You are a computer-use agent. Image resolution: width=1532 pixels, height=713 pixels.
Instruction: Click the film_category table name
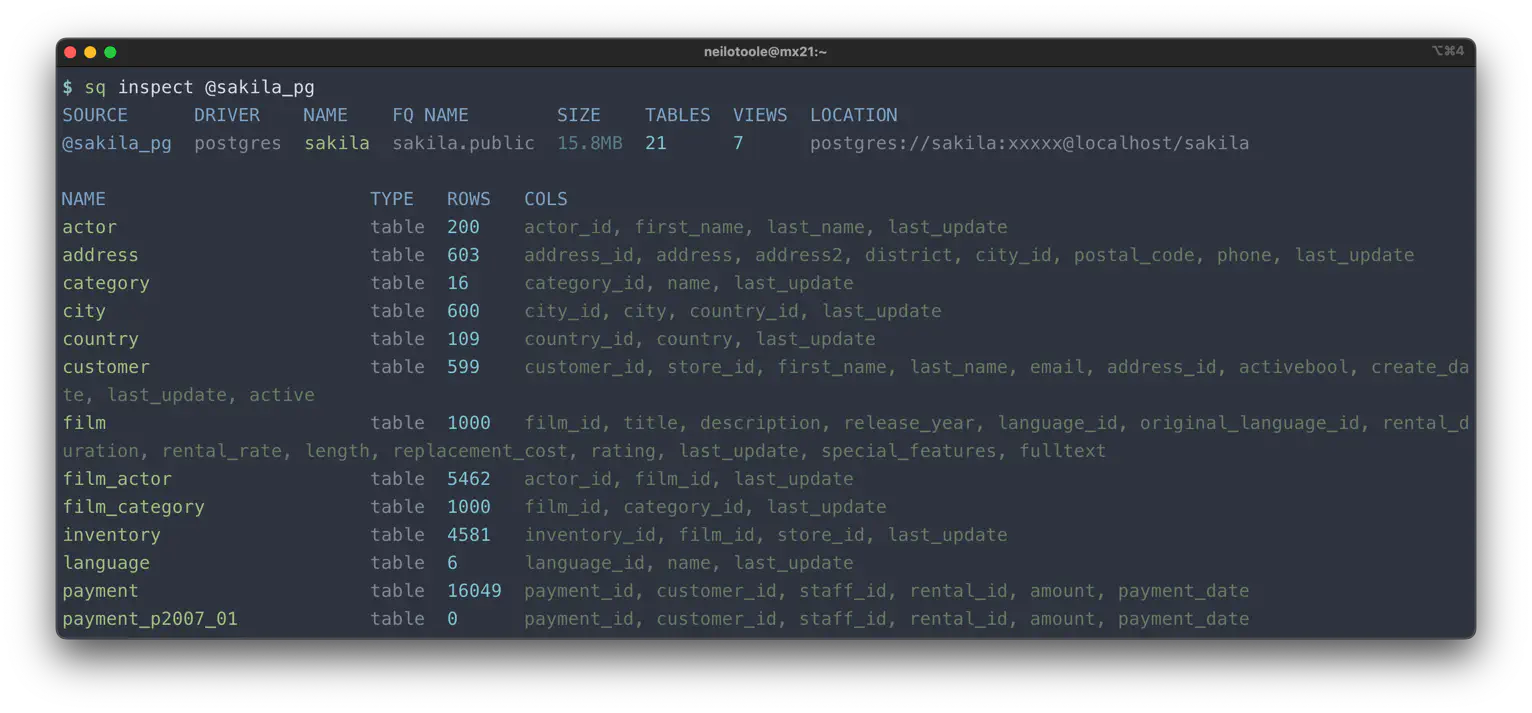coord(134,507)
